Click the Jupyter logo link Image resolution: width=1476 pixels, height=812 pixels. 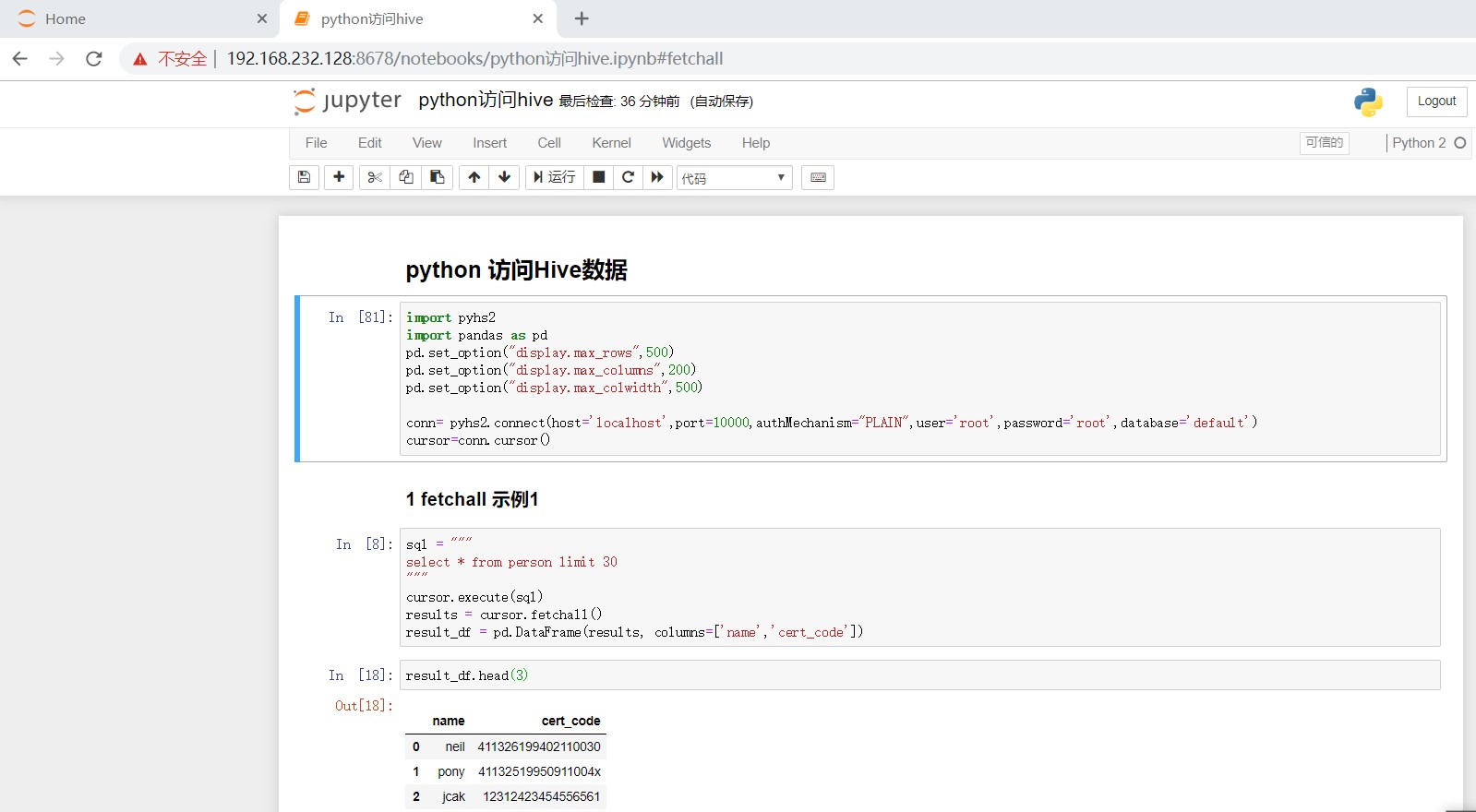click(348, 101)
